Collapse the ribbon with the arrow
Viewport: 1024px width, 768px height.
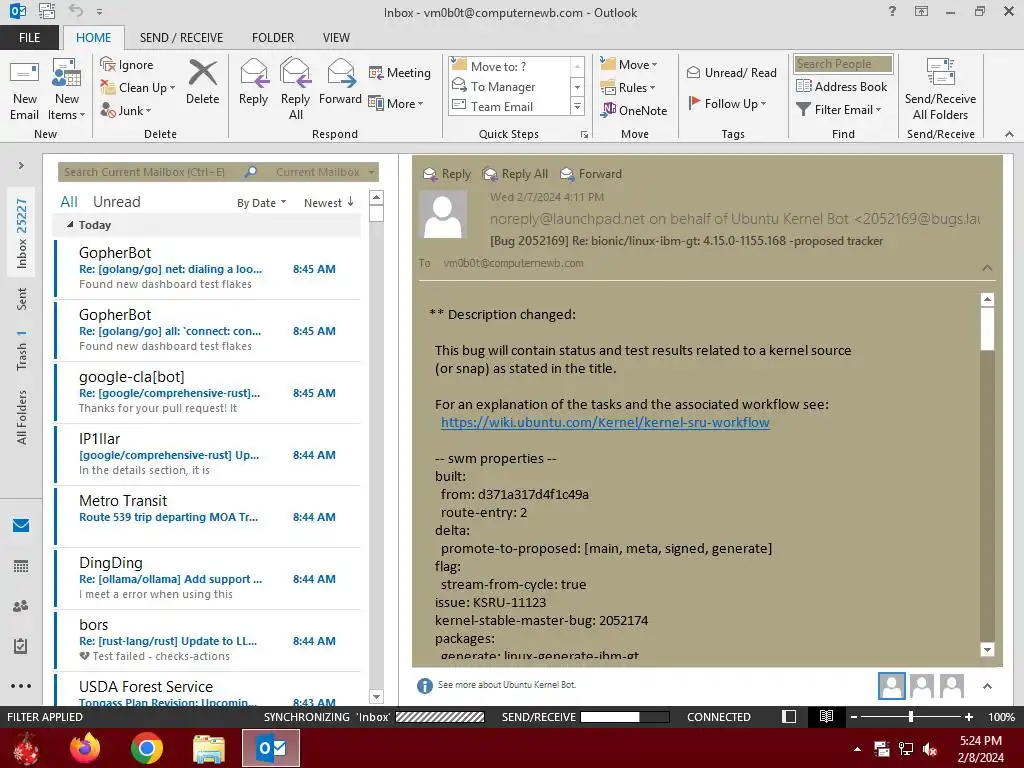tap(1009, 134)
